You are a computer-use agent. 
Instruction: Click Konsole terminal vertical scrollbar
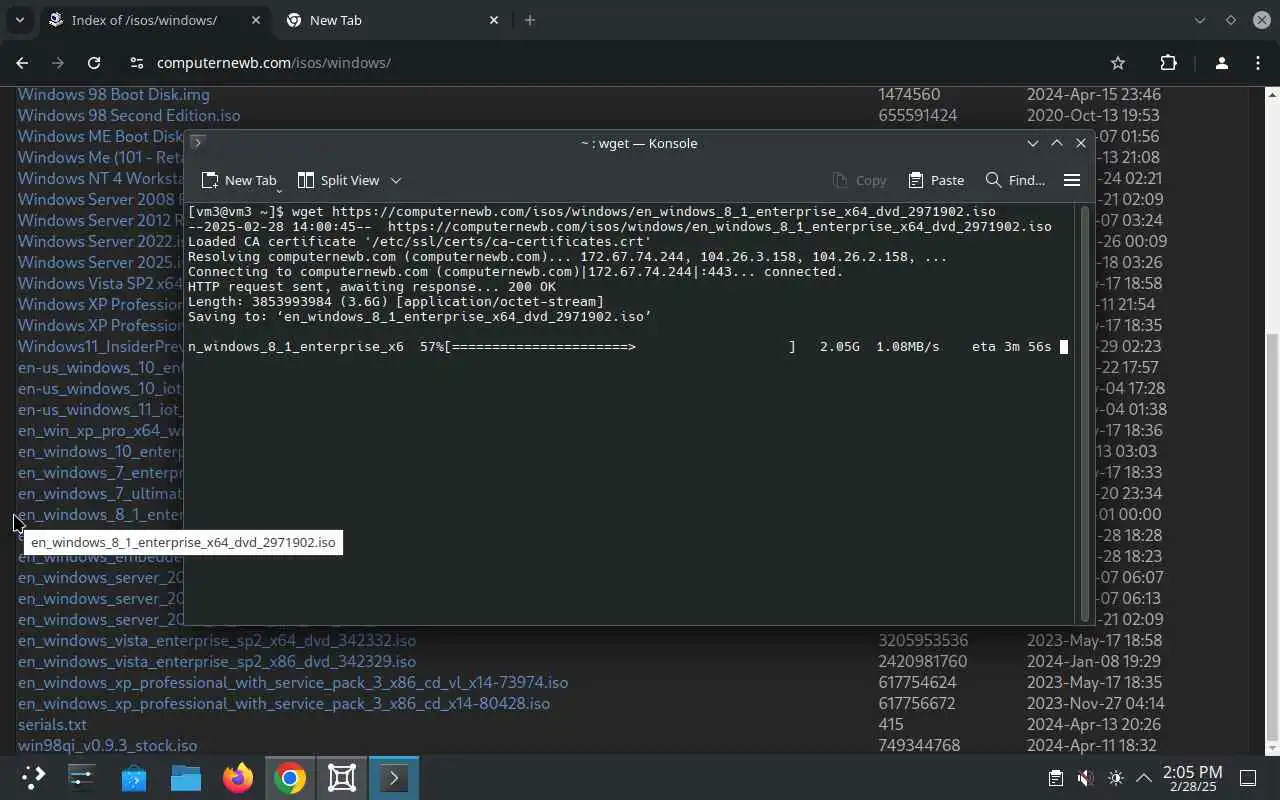(x=1084, y=412)
